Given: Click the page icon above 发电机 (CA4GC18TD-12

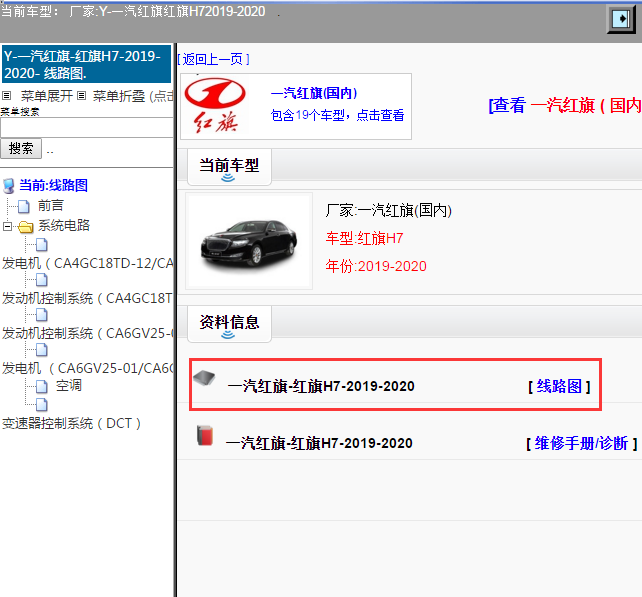Looking at the screenshot, I should [x=42, y=245].
